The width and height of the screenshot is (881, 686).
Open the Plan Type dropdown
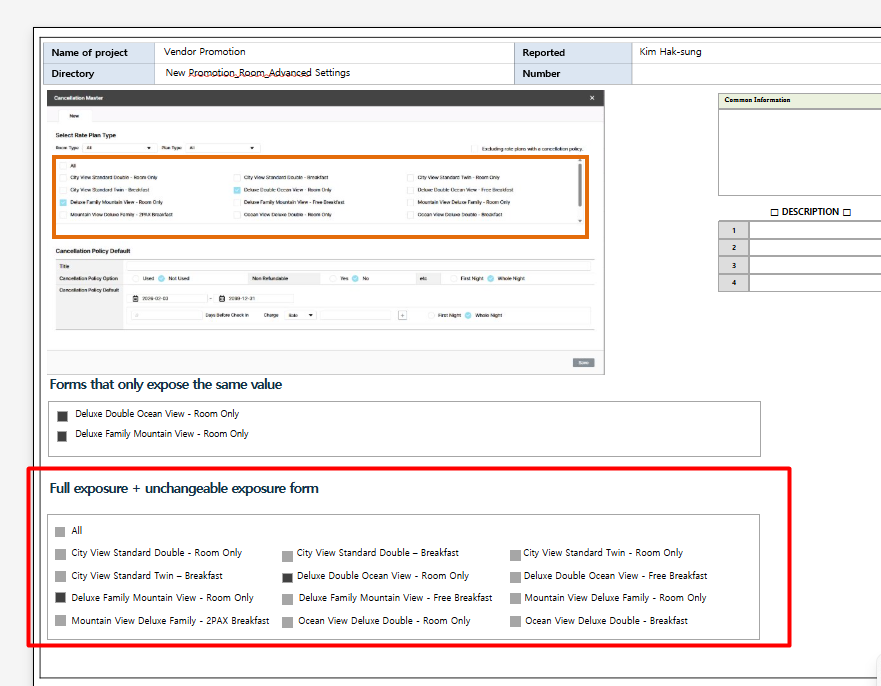[222, 148]
